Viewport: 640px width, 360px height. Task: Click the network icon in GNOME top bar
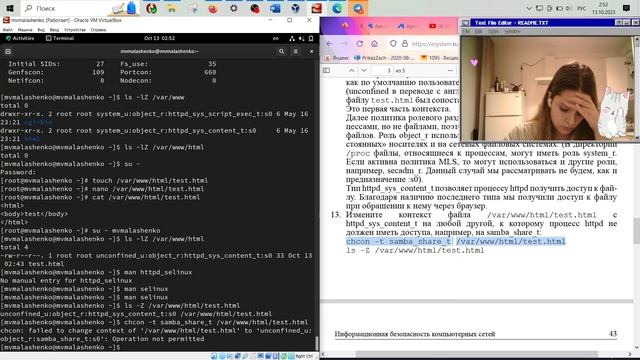pos(292,38)
